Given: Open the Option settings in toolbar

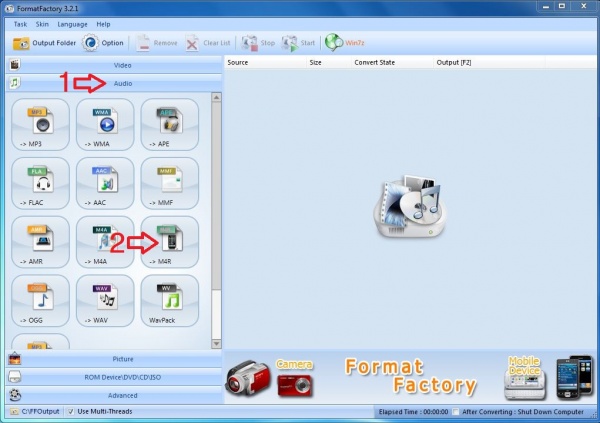Looking at the screenshot, I should pyautogui.click(x=103, y=43).
